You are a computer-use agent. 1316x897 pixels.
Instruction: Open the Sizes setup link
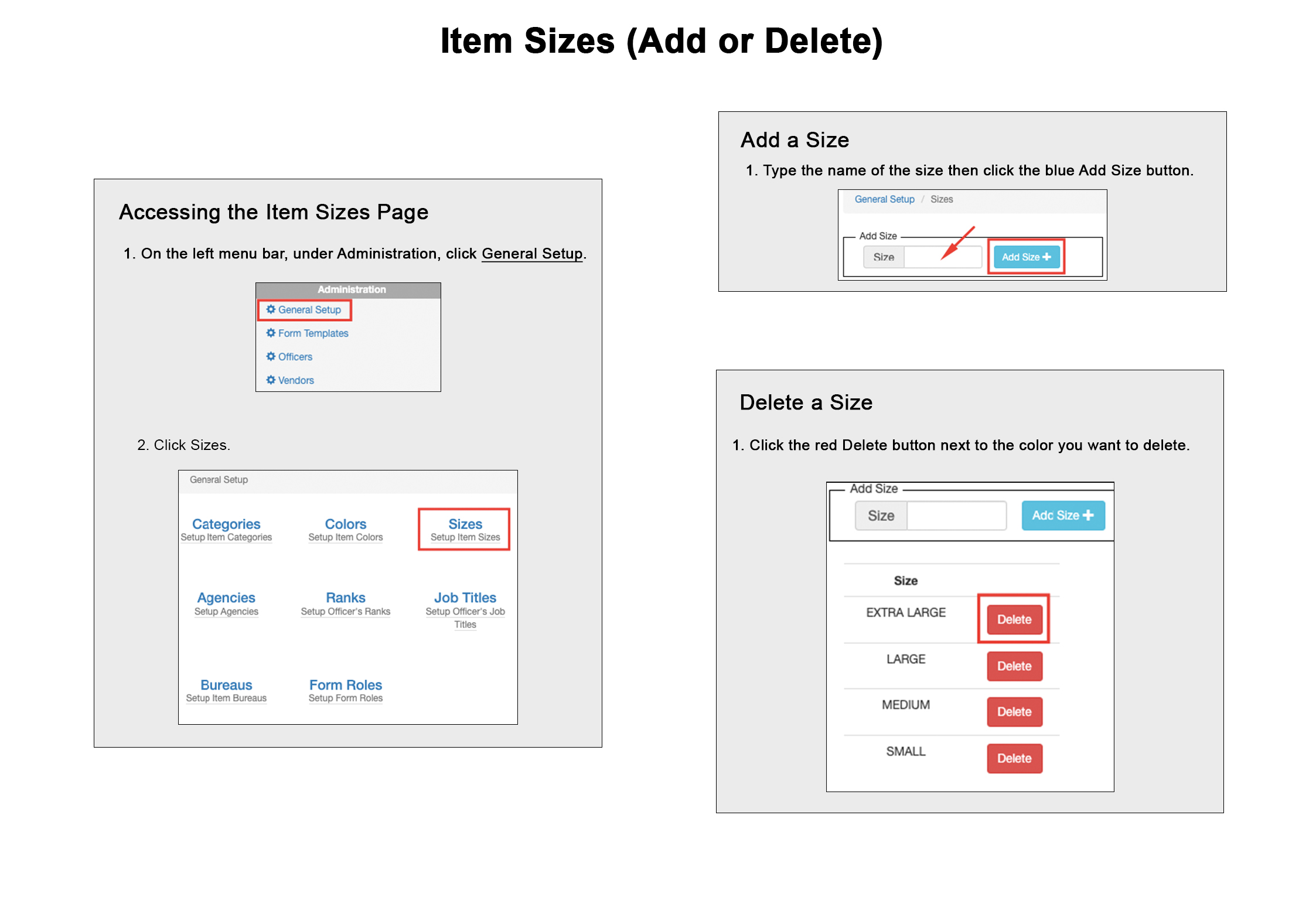click(465, 524)
